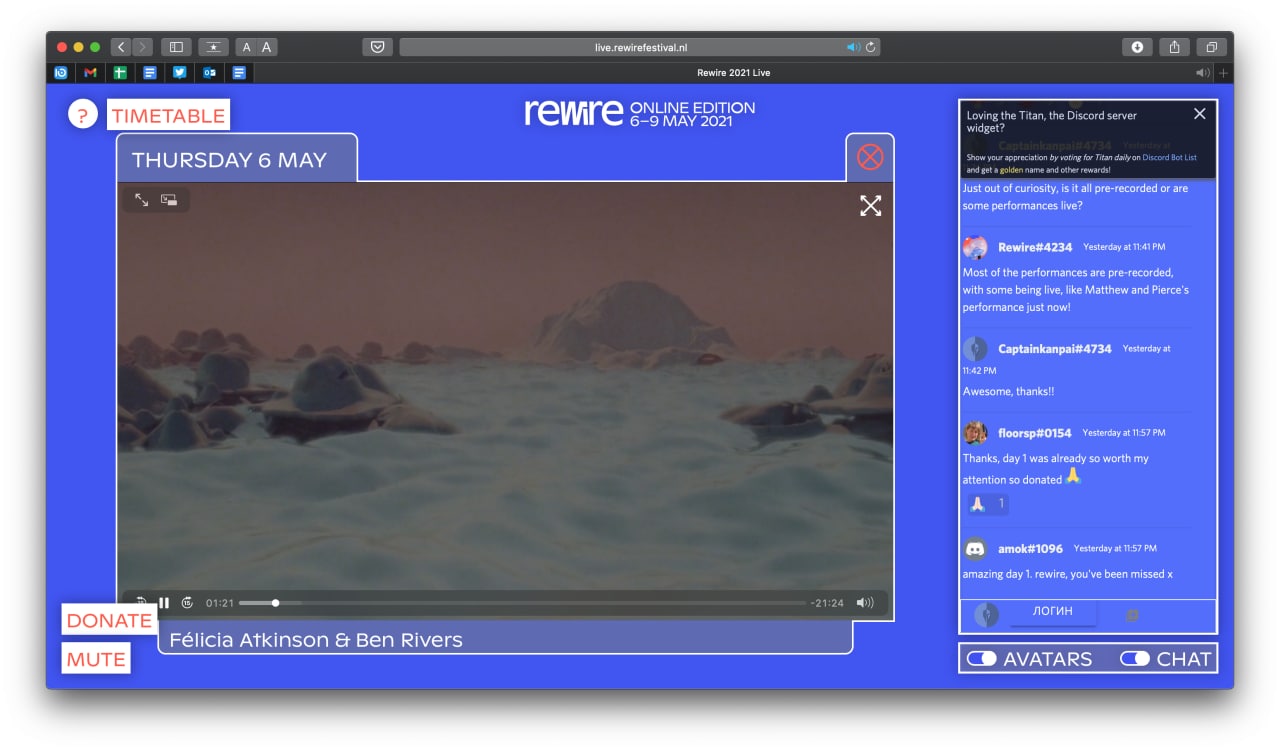This screenshot has height=750, width=1280.
Task: Show all tabs overview
Action: click(x=1211, y=47)
